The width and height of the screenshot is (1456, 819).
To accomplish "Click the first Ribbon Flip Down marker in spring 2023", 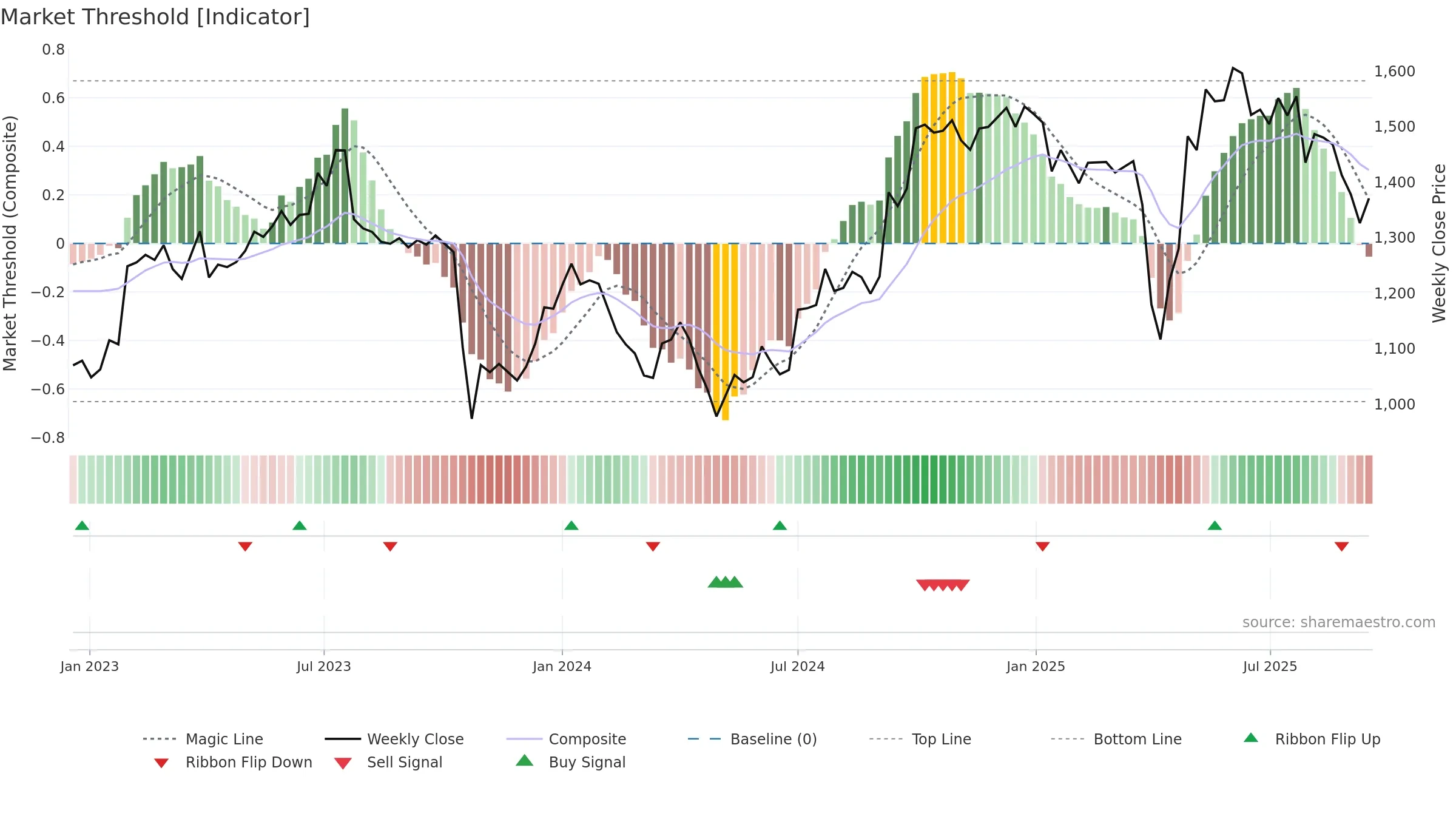I will (x=245, y=547).
